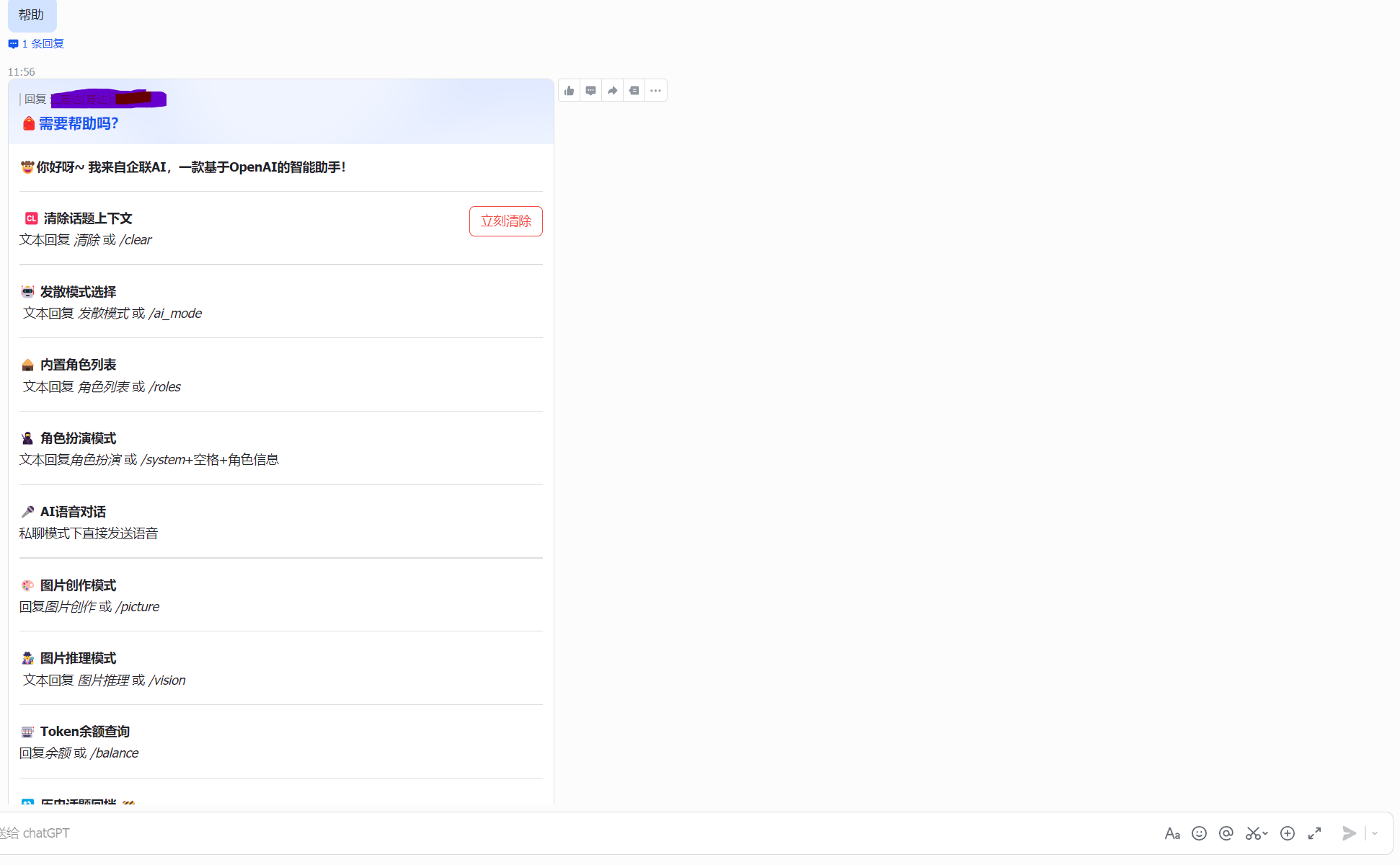Open the 1 条回复 thread link

(43, 44)
